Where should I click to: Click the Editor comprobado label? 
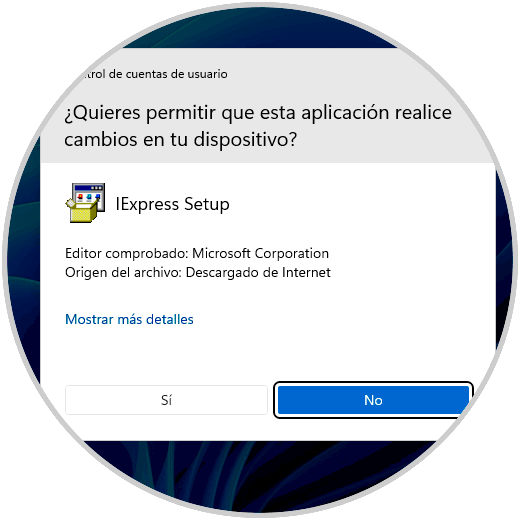tap(128, 254)
